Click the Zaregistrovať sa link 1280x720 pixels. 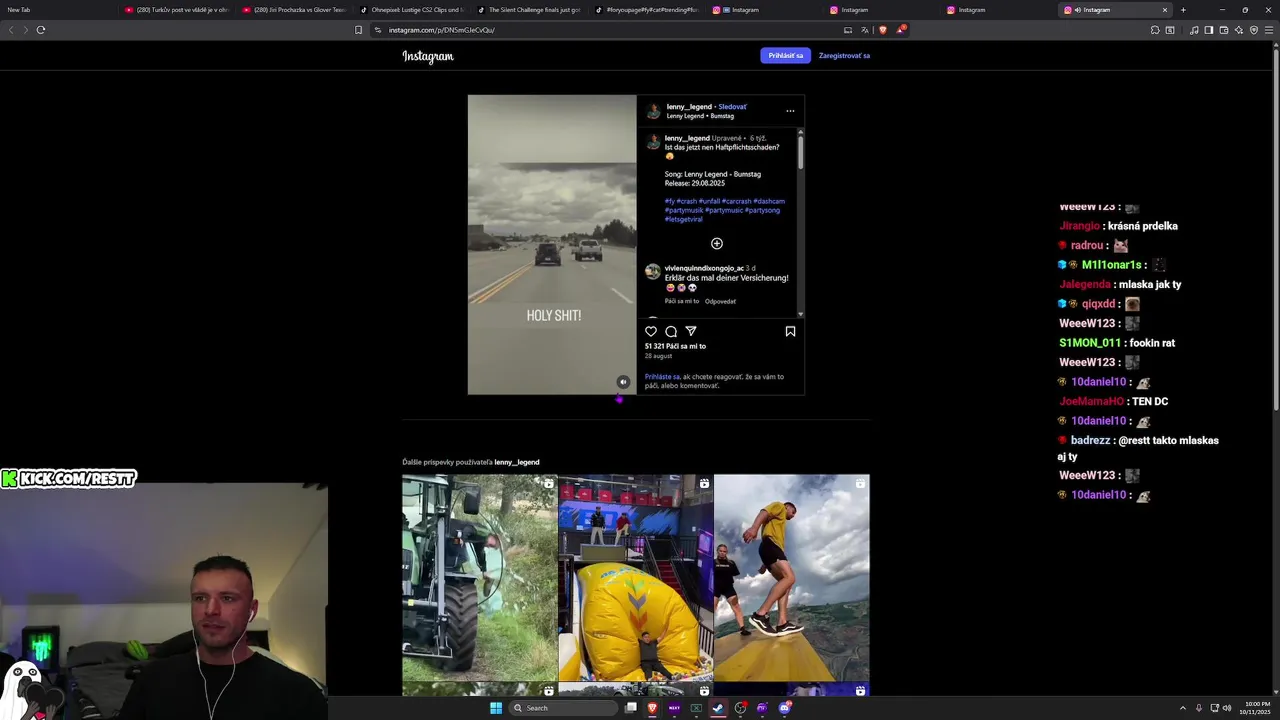pos(844,56)
